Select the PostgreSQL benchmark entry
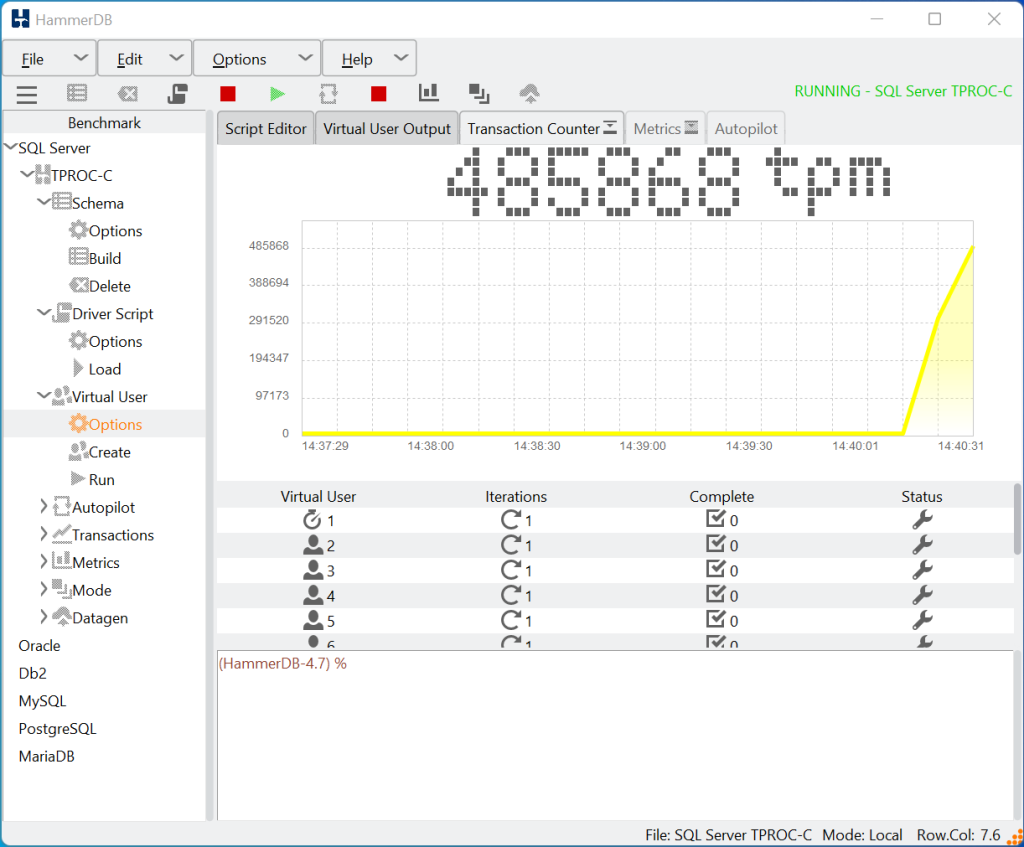Screen dimensions: 1024x847 point(57,728)
